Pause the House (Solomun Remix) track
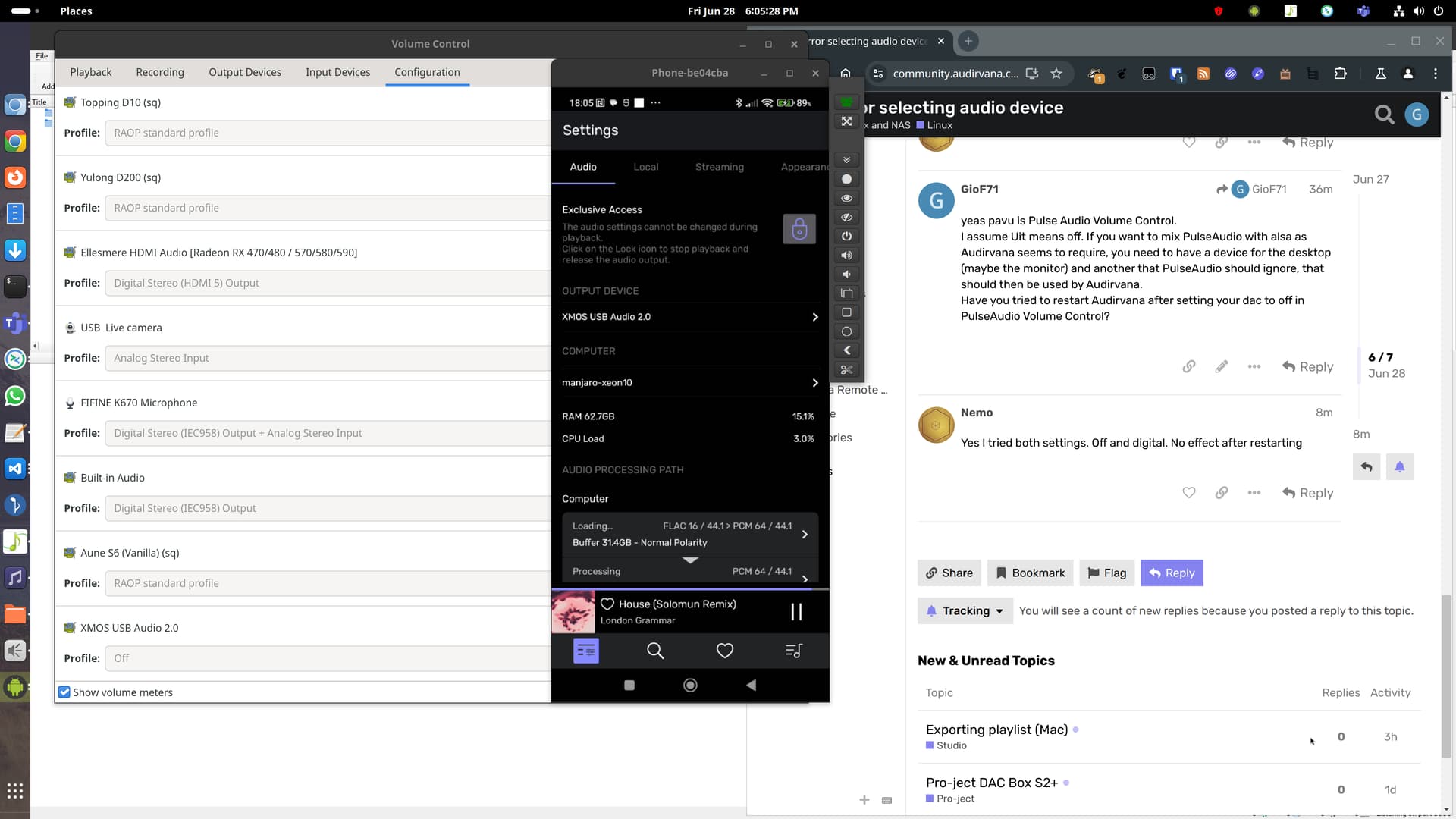 click(796, 612)
